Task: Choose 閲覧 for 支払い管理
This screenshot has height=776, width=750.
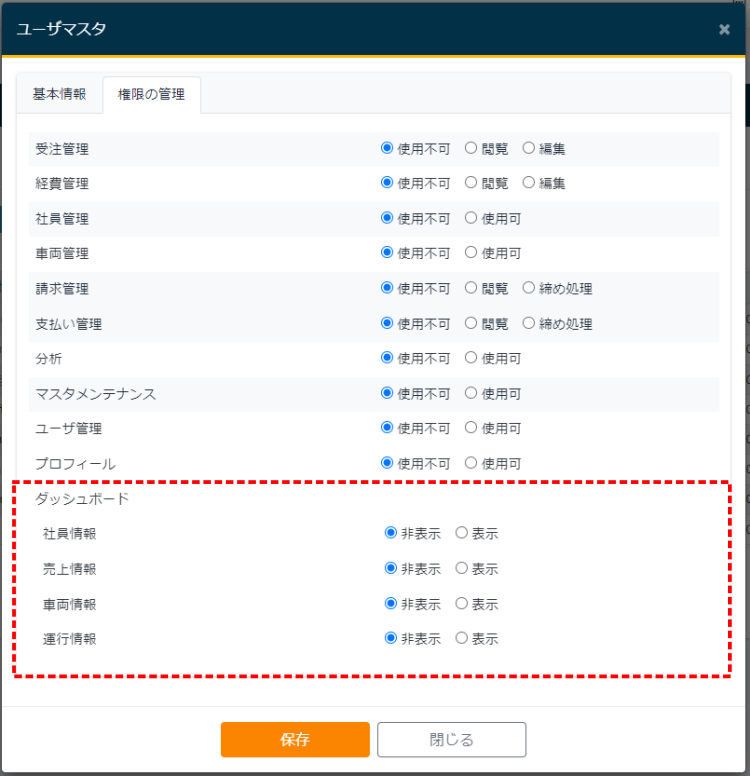Action: [471, 324]
